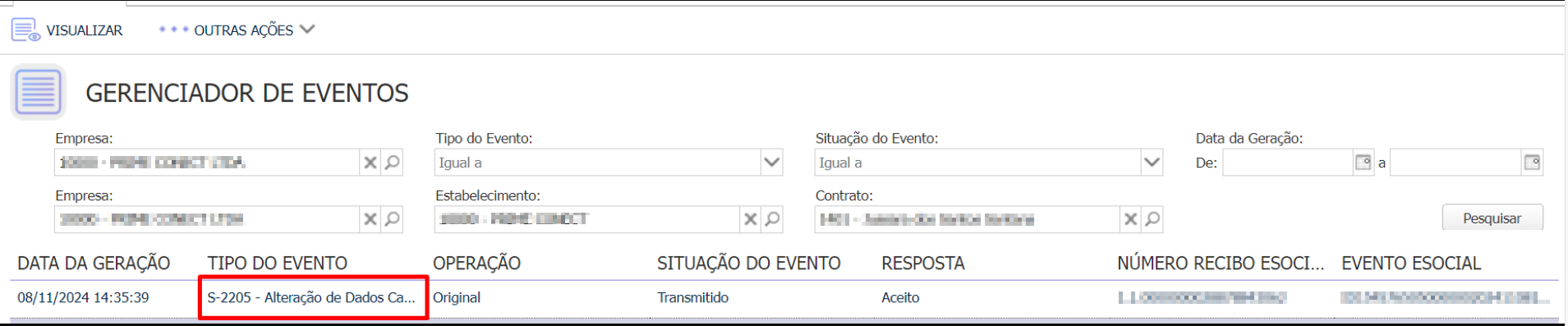Click the Pesquisar button
The image size is (1568, 326).
pos(1492,218)
